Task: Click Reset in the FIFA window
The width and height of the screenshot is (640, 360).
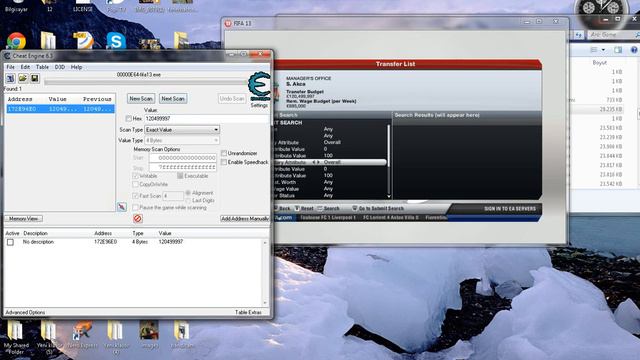Action: 307,209
